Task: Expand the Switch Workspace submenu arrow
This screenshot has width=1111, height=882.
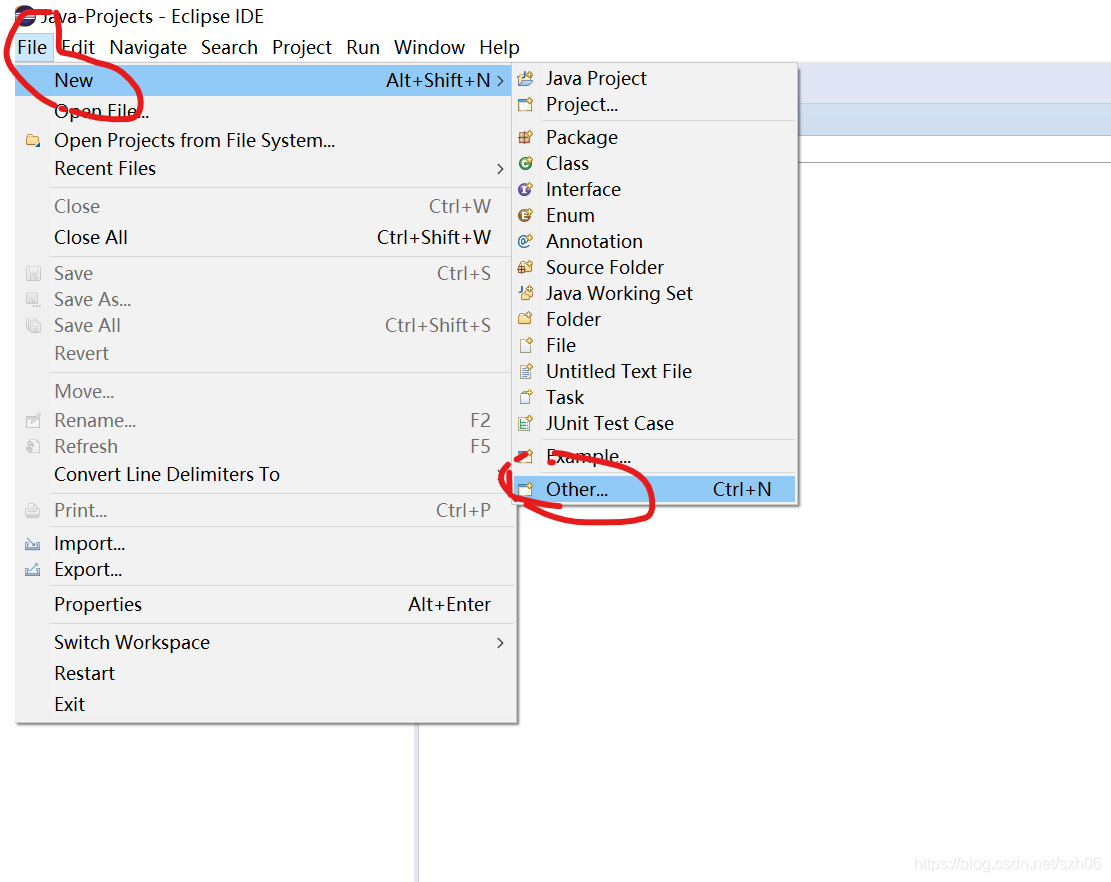Action: pos(500,643)
